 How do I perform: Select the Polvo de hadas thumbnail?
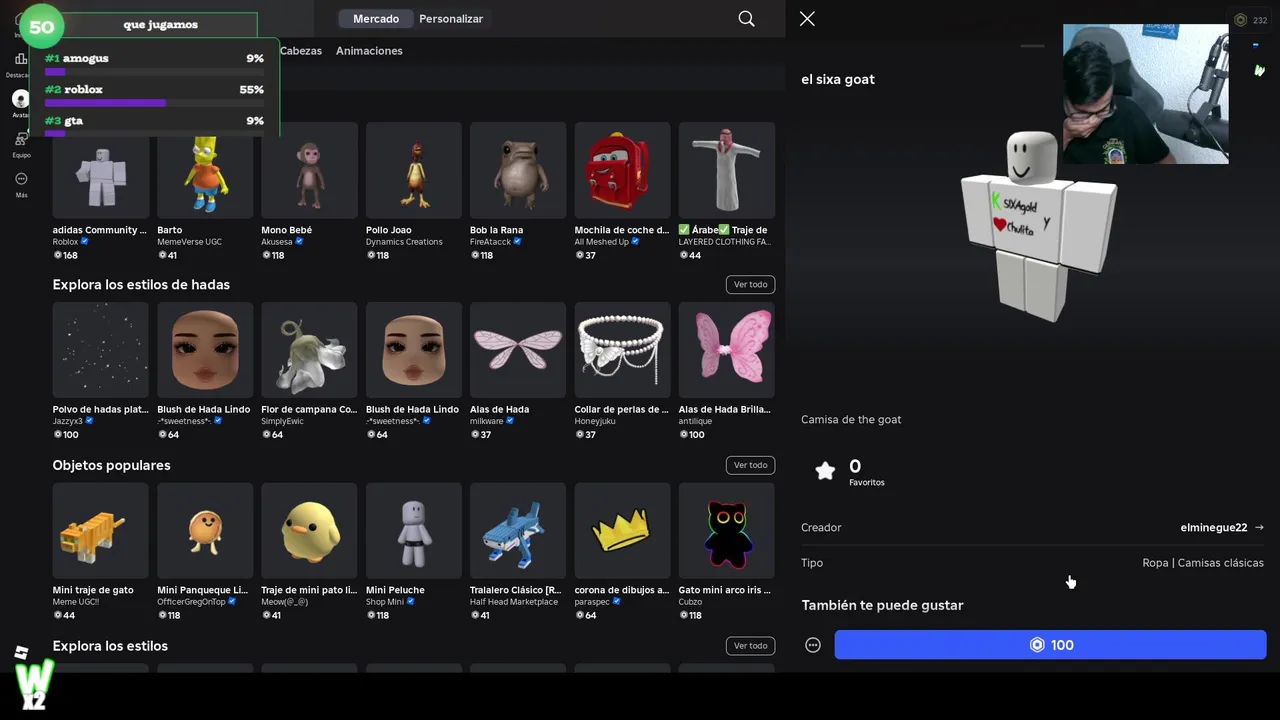click(x=101, y=350)
